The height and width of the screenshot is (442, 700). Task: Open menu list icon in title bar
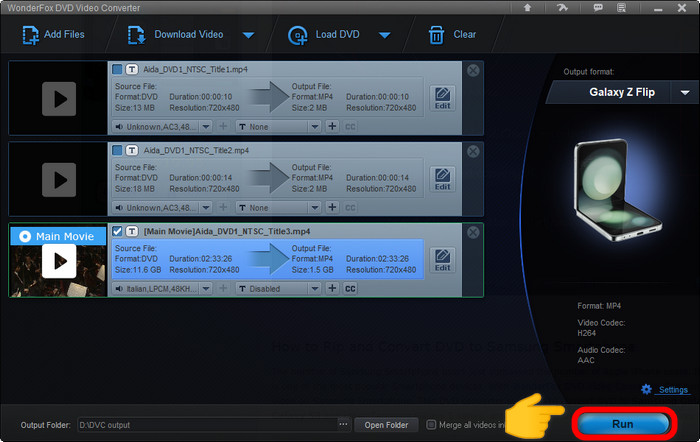tap(621, 8)
